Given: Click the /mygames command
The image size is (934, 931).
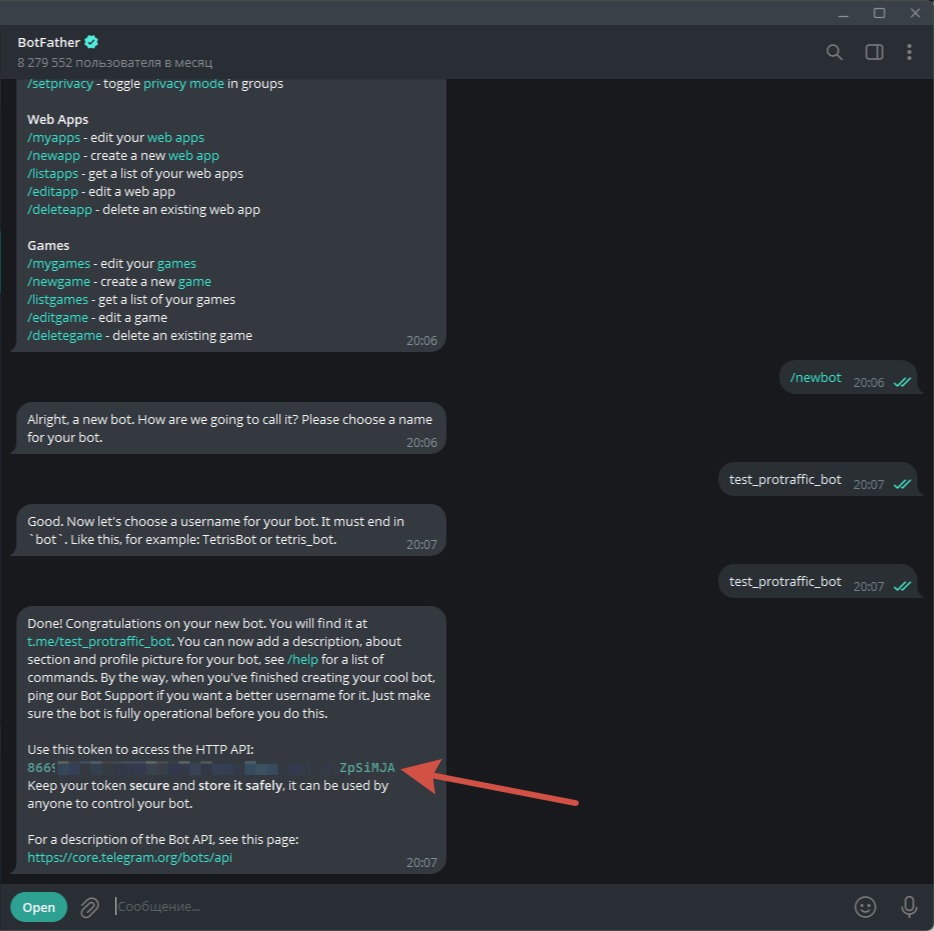Looking at the screenshot, I should point(58,263).
